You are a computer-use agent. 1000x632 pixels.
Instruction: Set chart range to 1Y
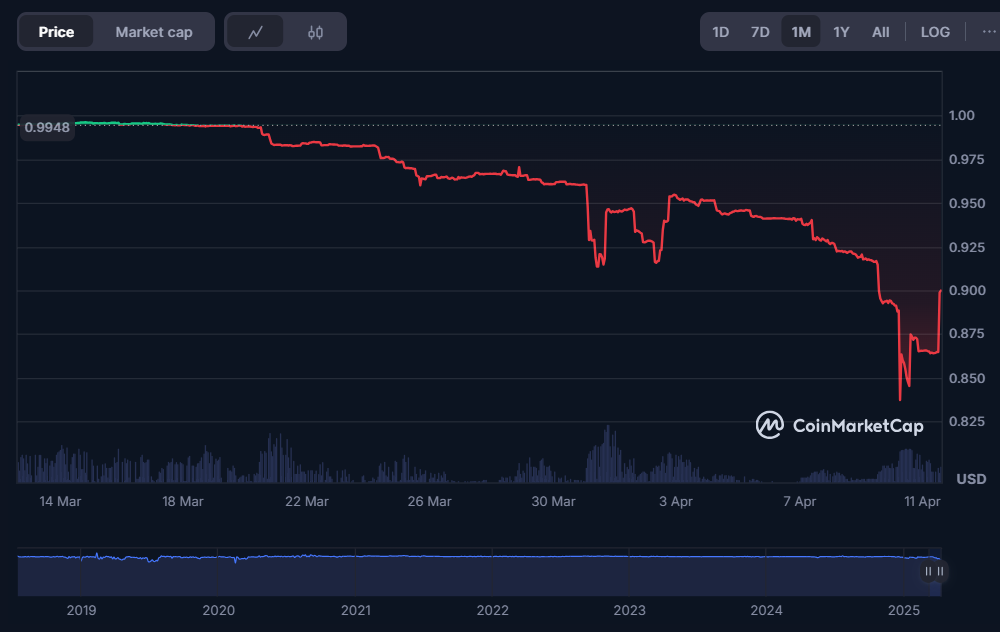pyautogui.click(x=841, y=32)
